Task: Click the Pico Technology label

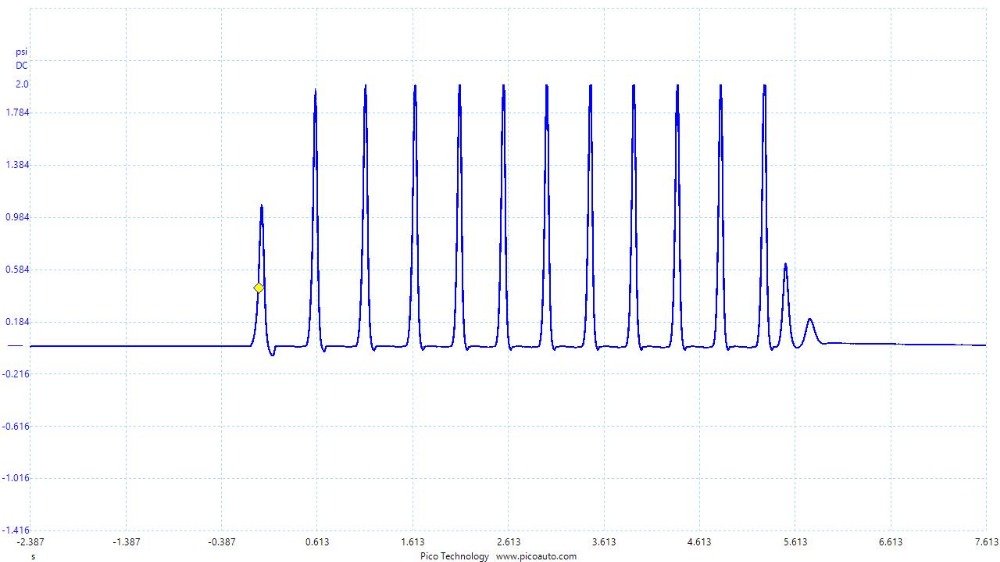Action: click(455, 556)
